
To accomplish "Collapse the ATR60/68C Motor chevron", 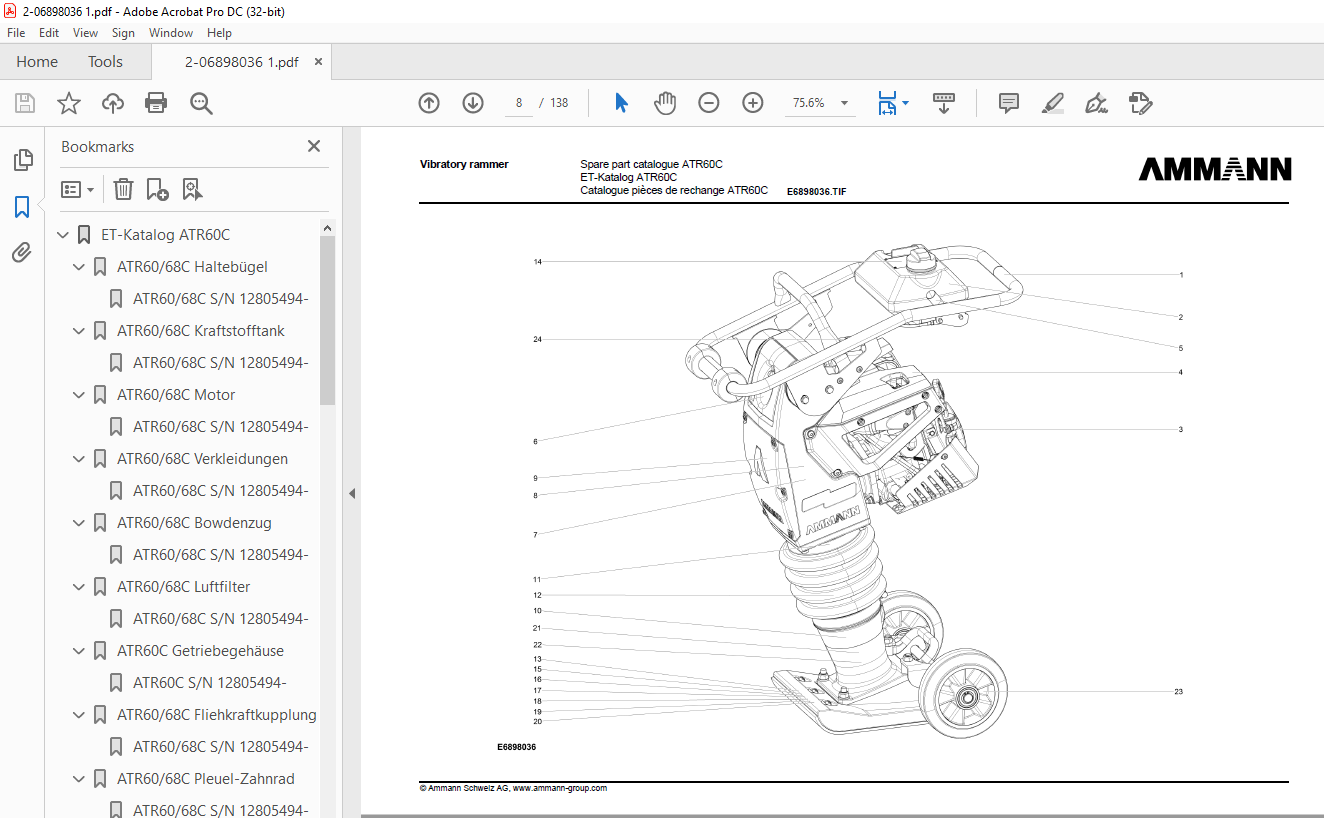I will pos(79,395).
